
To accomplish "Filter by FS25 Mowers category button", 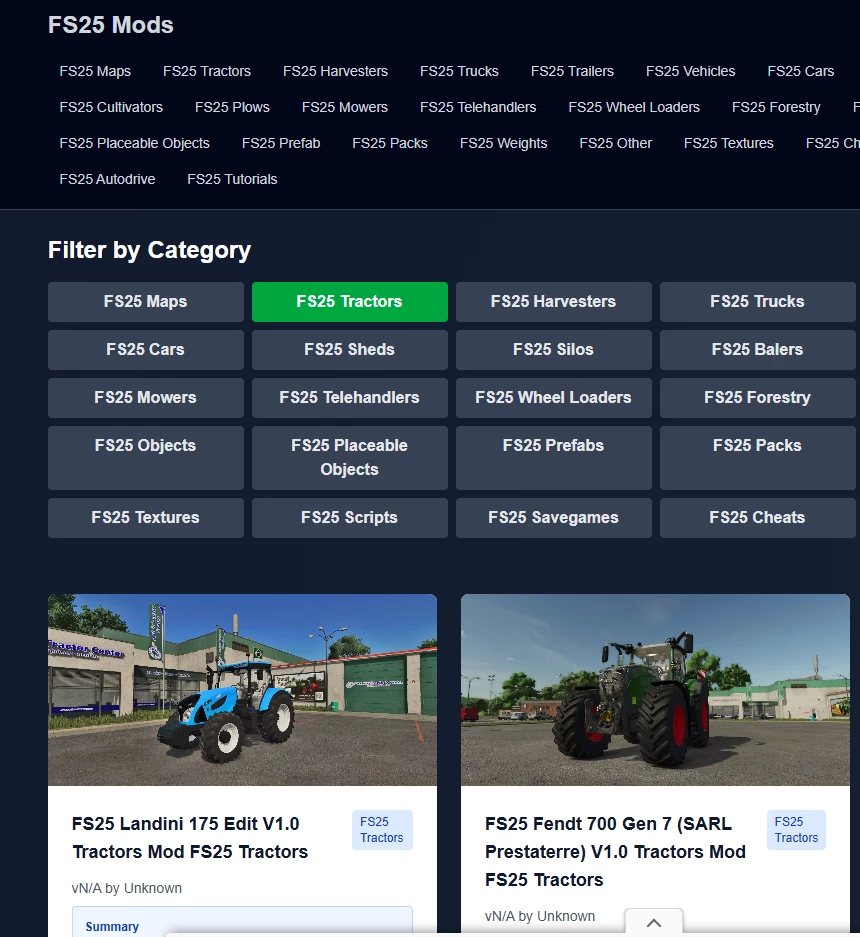I will click(x=146, y=397).
